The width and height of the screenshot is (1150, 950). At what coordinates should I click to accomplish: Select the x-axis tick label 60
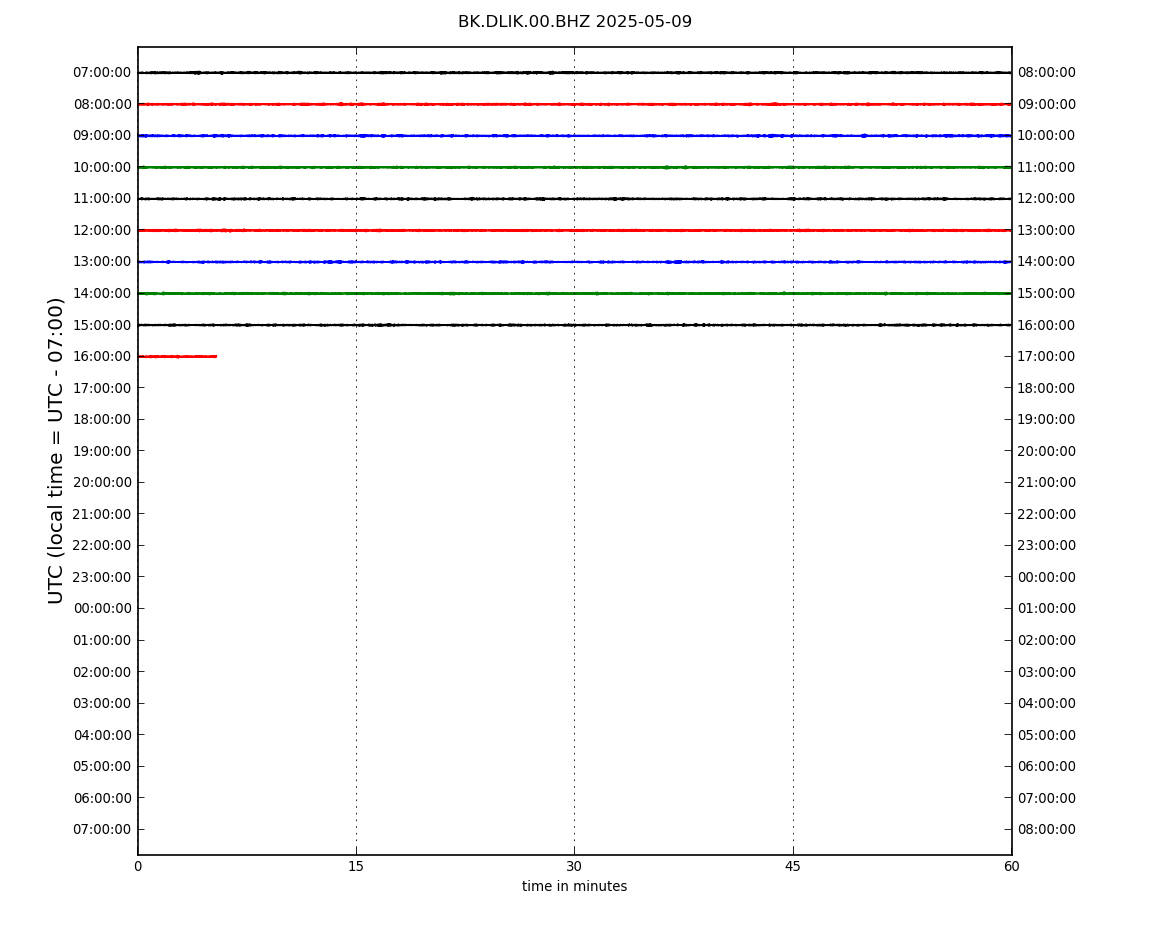[x=1011, y=866]
